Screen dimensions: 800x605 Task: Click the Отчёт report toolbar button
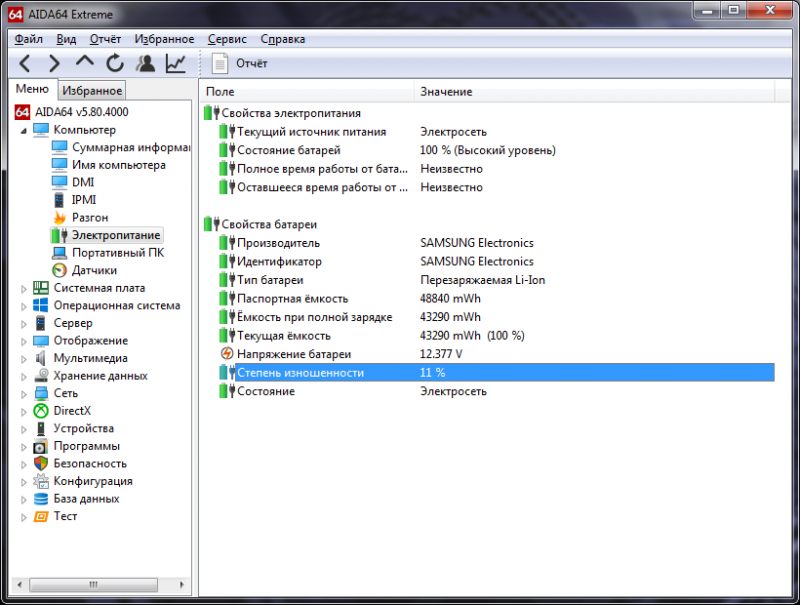[240, 64]
